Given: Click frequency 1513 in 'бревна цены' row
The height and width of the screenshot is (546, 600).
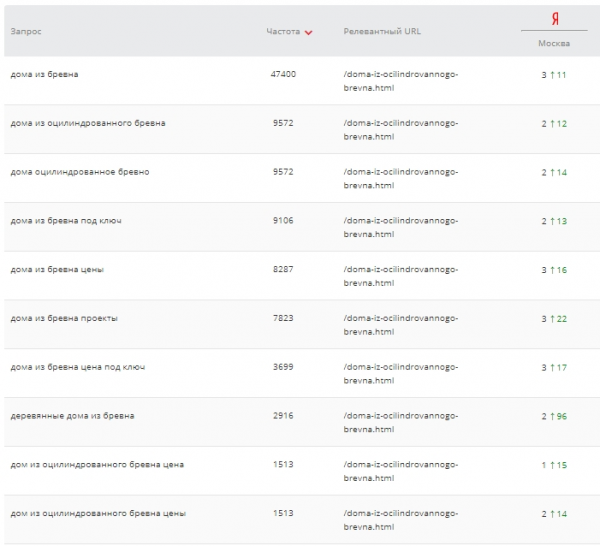Looking at the screenshot, I should [x=283, y=513].
